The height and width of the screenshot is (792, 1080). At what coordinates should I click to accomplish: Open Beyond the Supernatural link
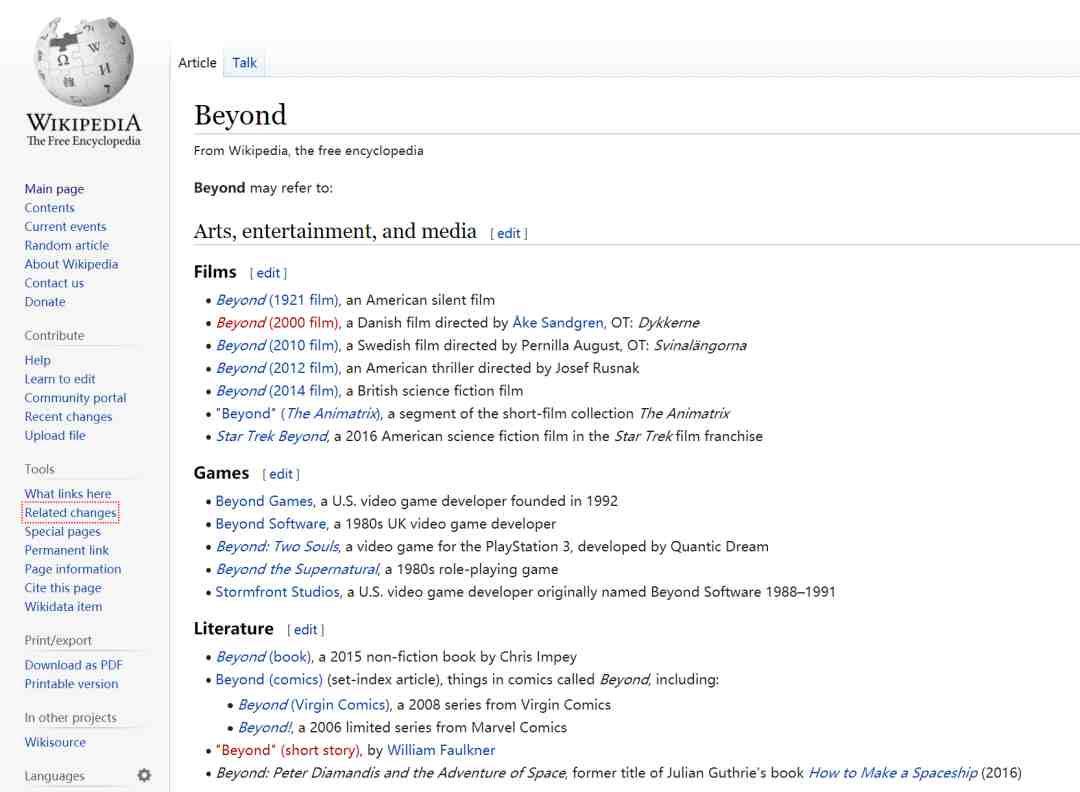298,570
